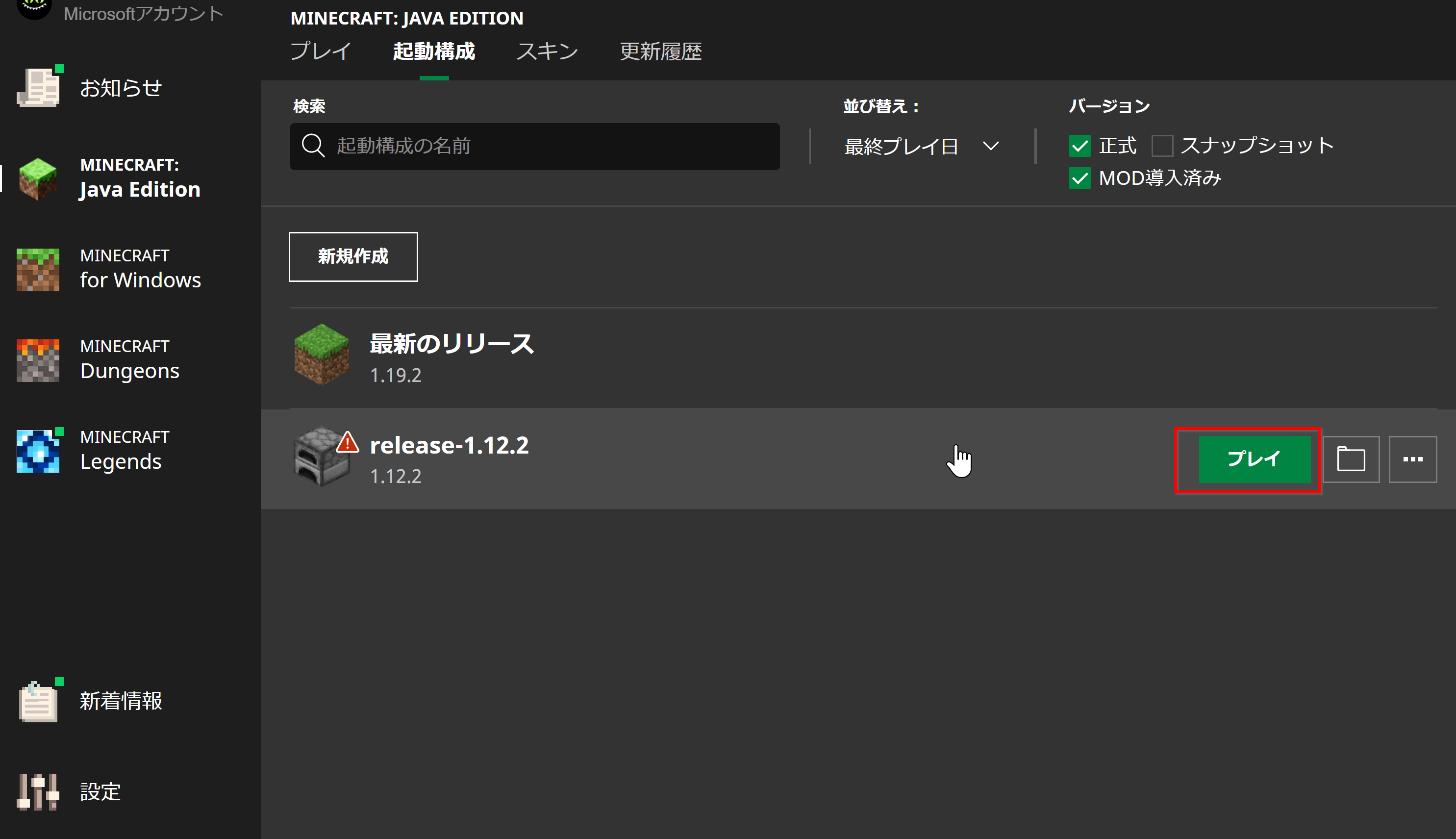Enable the スナップショット checkbox
The height and width of the screenshot is (839, 1456).
(1162, 146)
